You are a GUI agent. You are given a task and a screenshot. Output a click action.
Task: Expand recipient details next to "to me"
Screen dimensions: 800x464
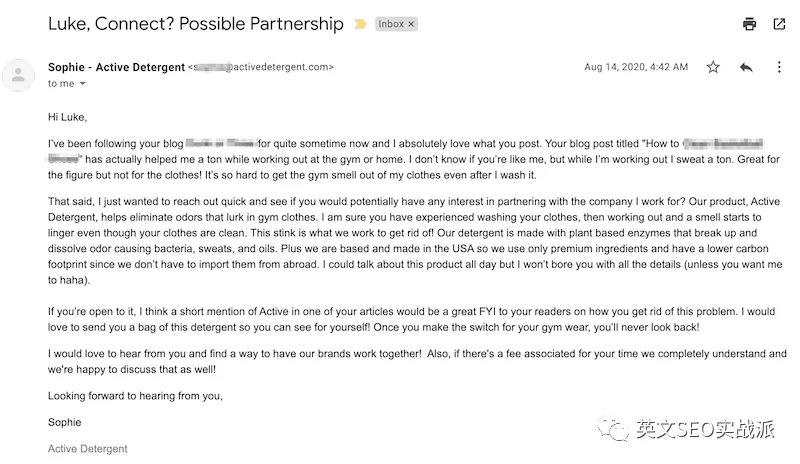coord(83,85)
